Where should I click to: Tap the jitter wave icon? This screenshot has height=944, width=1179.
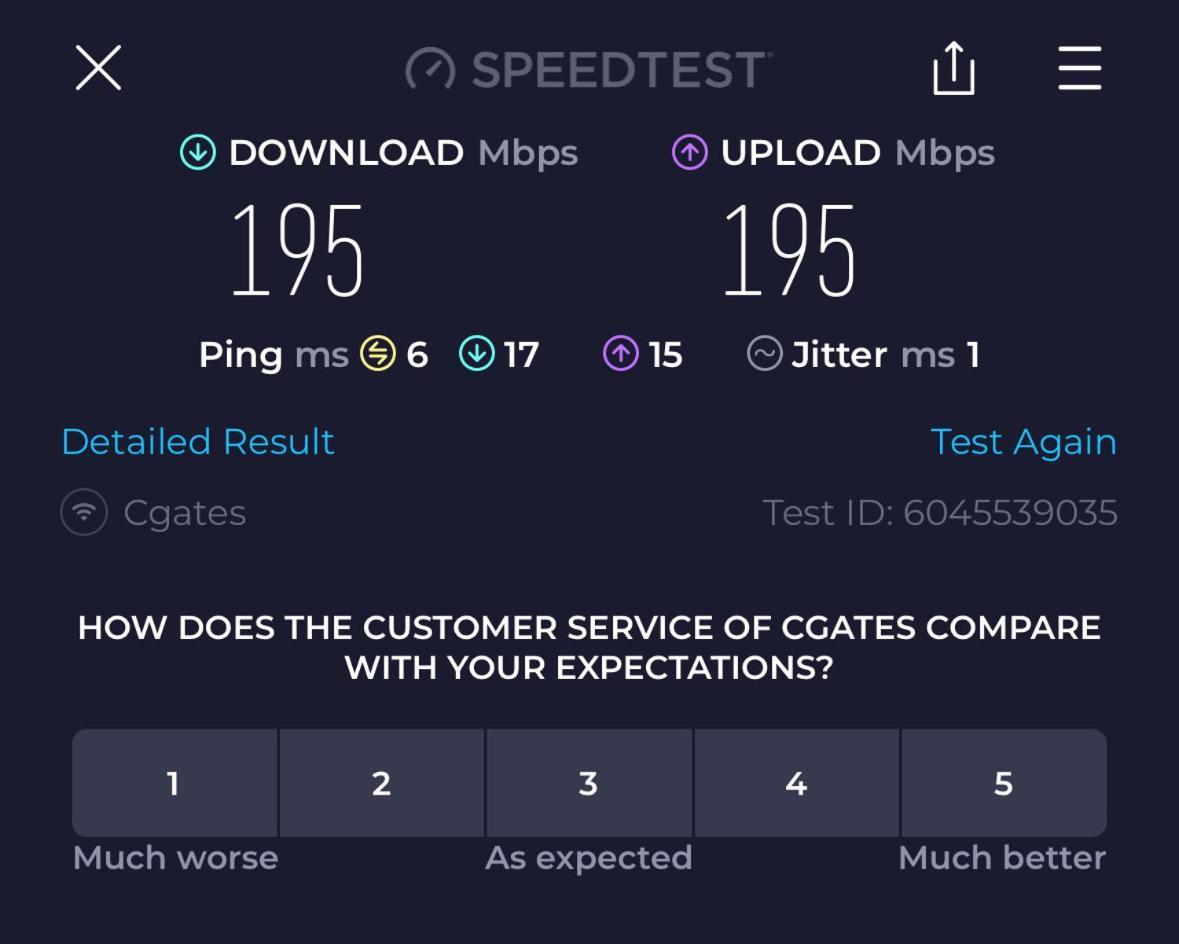tap(765, 354)
